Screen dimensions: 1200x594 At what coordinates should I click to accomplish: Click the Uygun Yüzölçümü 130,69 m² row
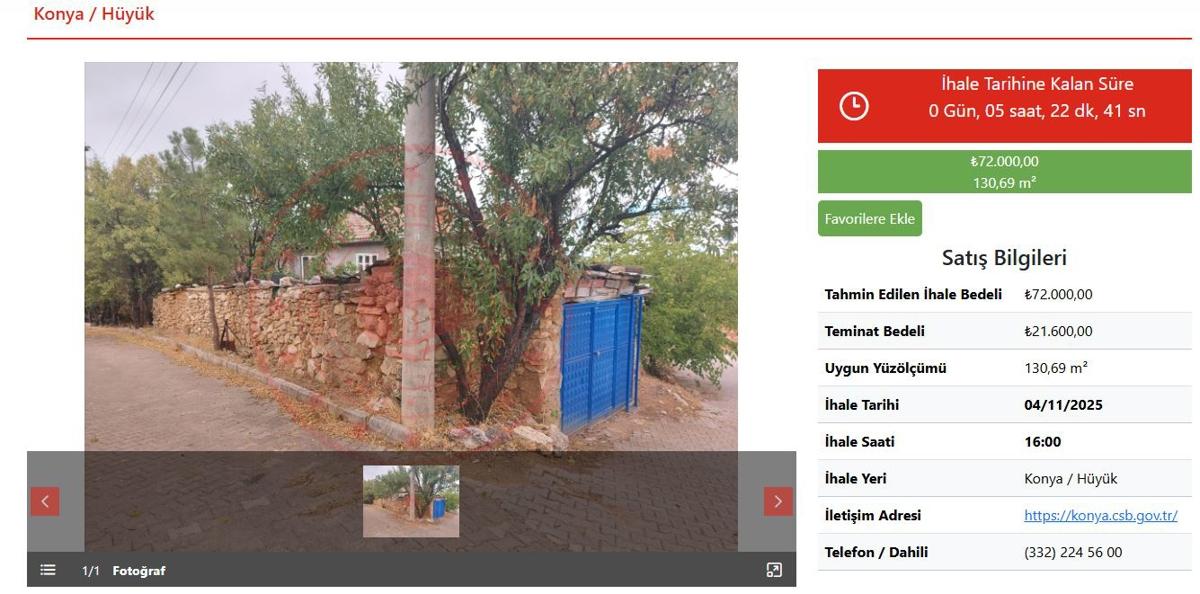click(x=1005, y=368)
